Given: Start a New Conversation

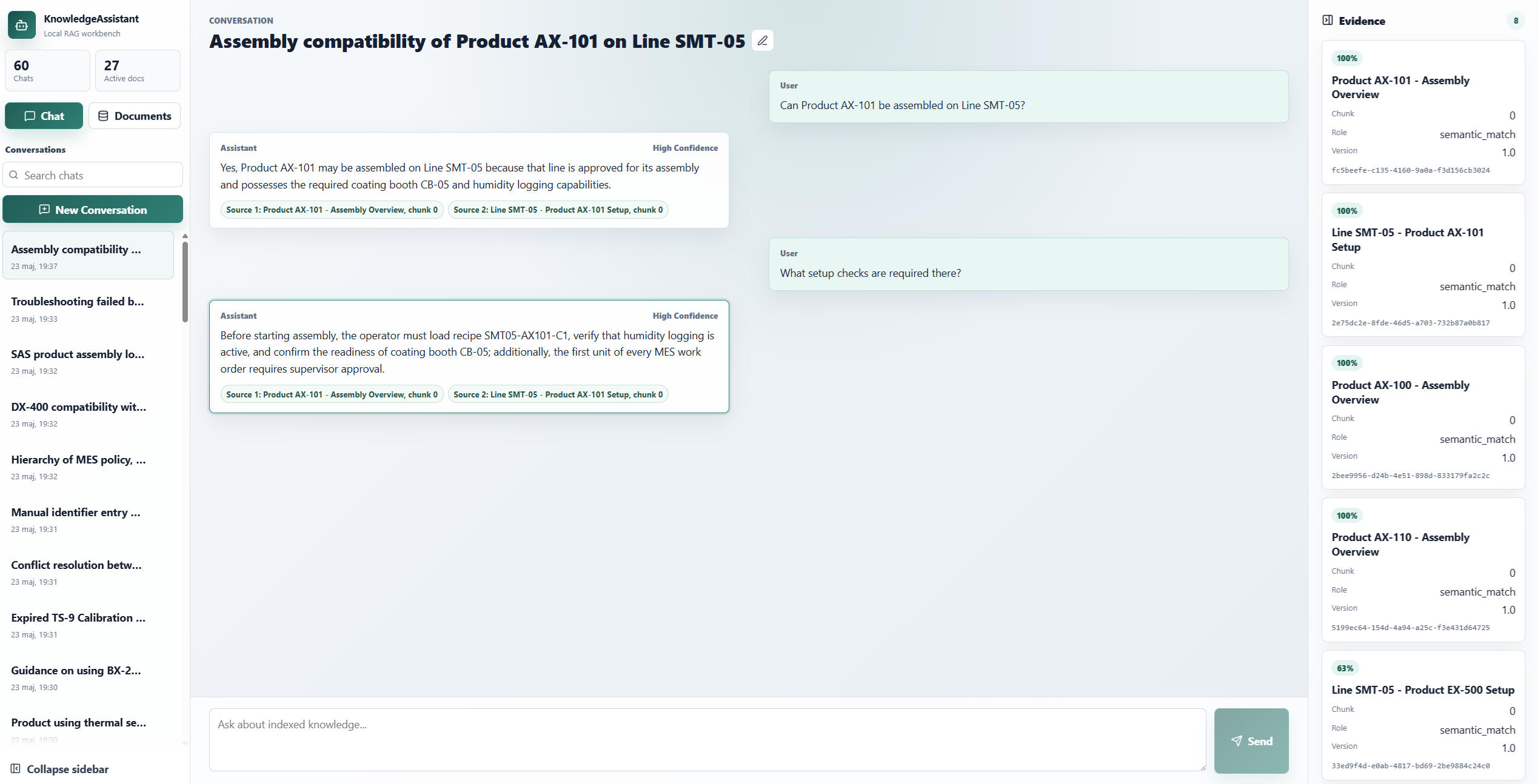Looking at the screenshot, I should click(93, 210).
